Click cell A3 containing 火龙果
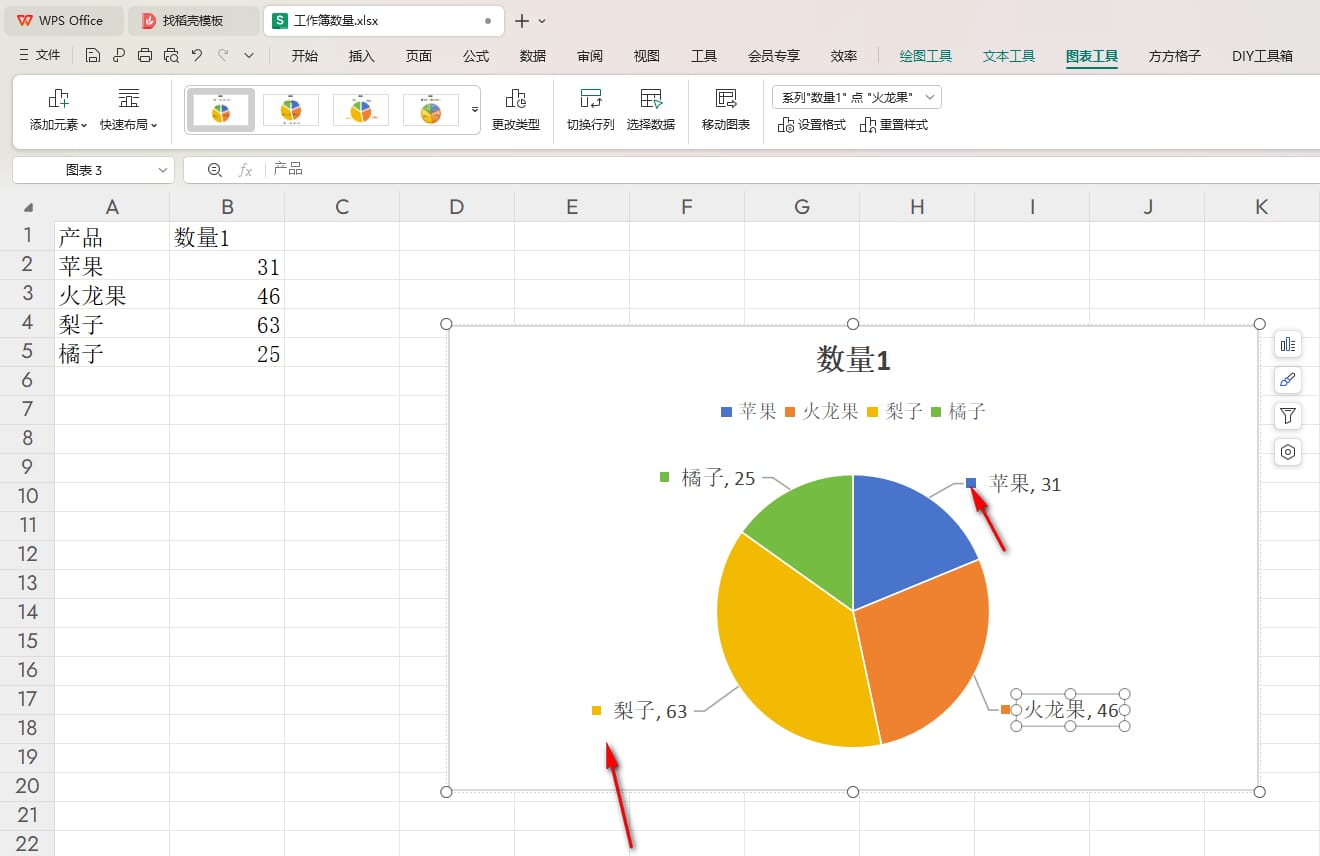The image size is (1320, 856). 112,296
